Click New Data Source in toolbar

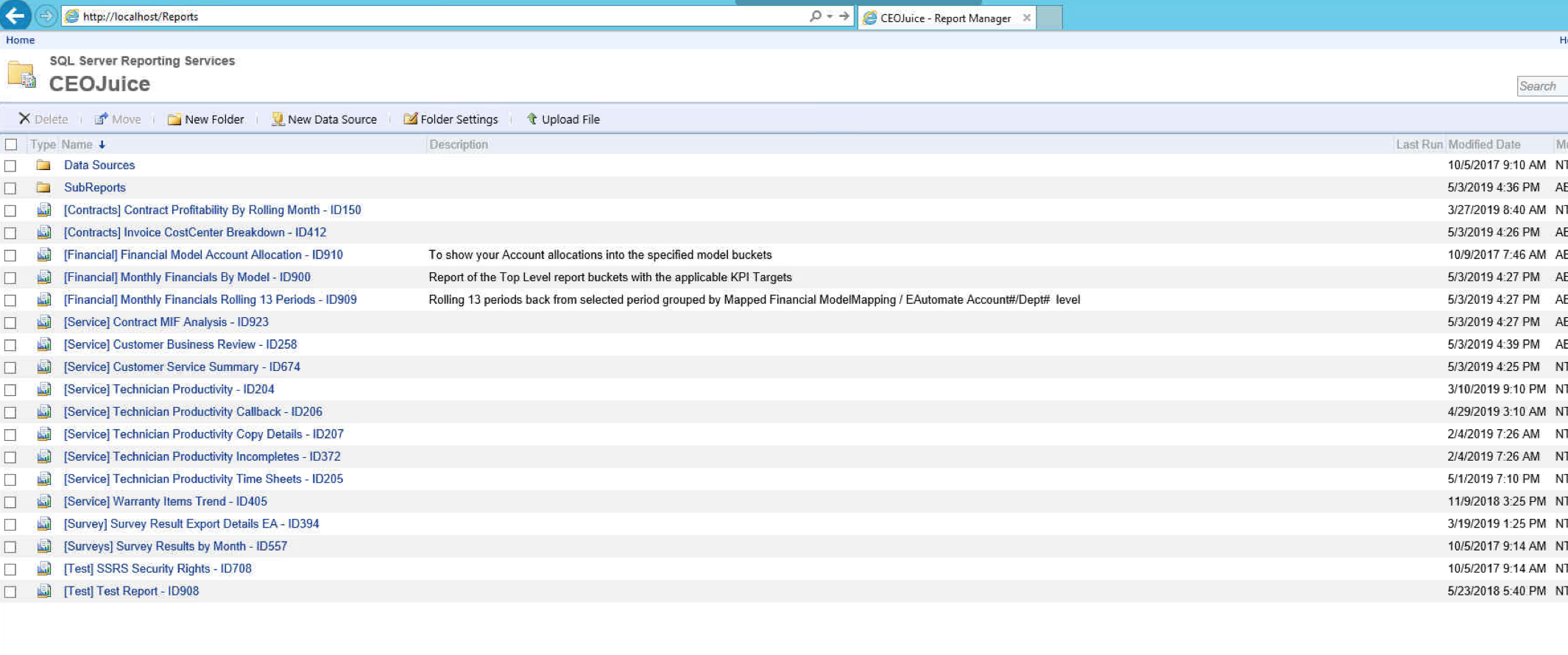(324, 119)
